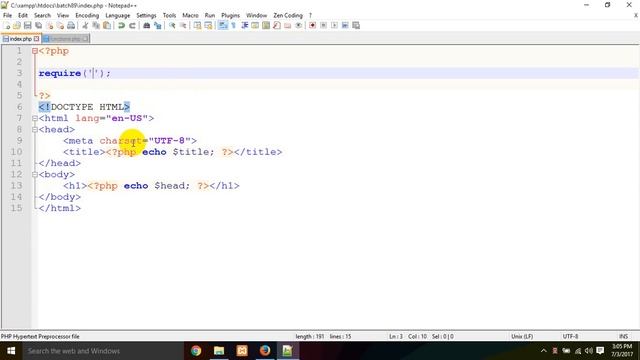Click the Search the web and Windows box
Screen dimensions: 640x360
102,351
